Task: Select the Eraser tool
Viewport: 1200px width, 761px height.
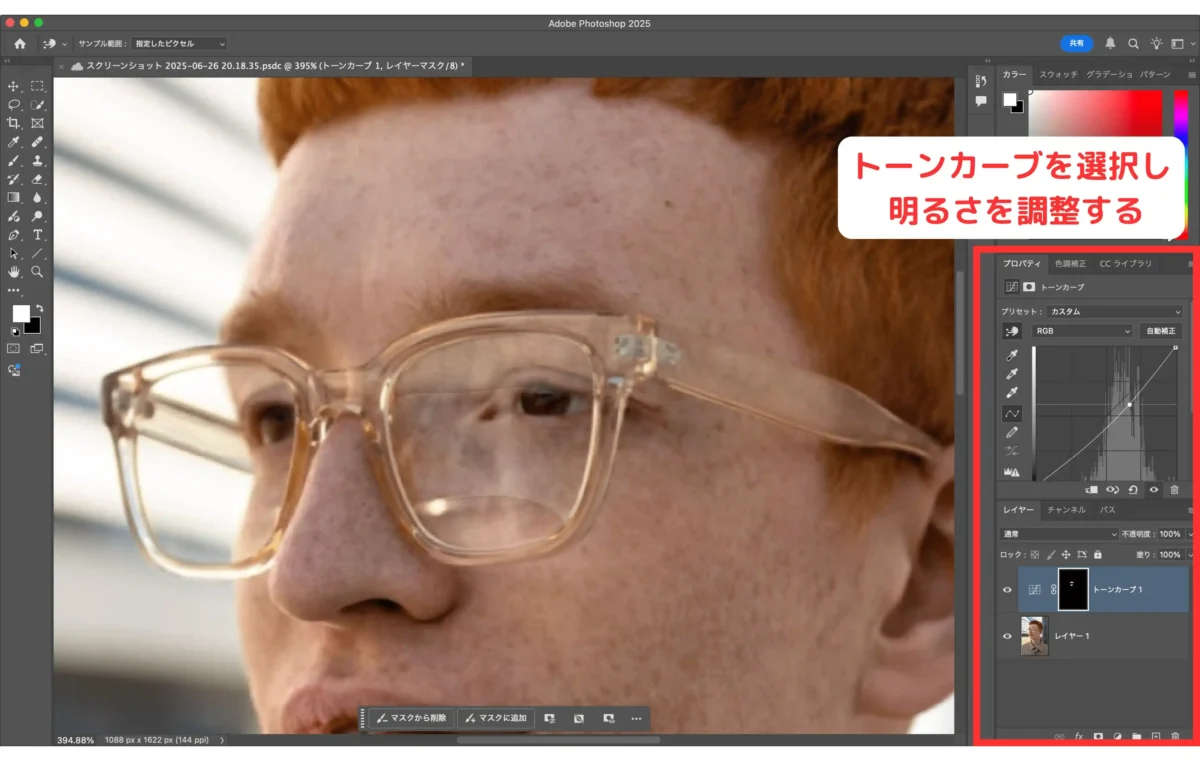Action: click(37, 179)
